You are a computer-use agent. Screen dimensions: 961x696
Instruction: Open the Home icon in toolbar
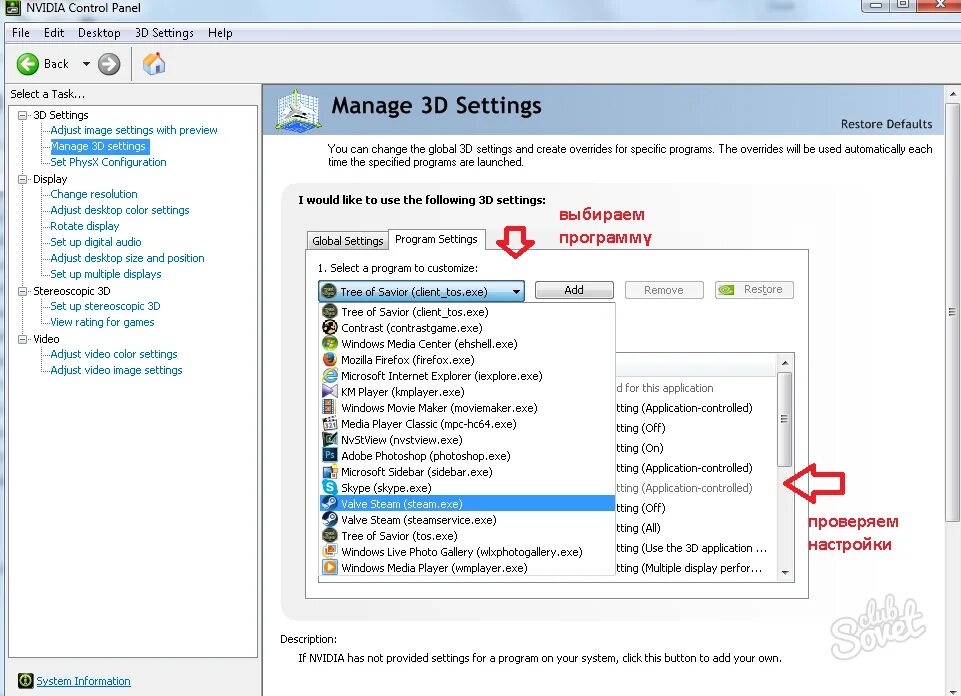tap(154, 63)
